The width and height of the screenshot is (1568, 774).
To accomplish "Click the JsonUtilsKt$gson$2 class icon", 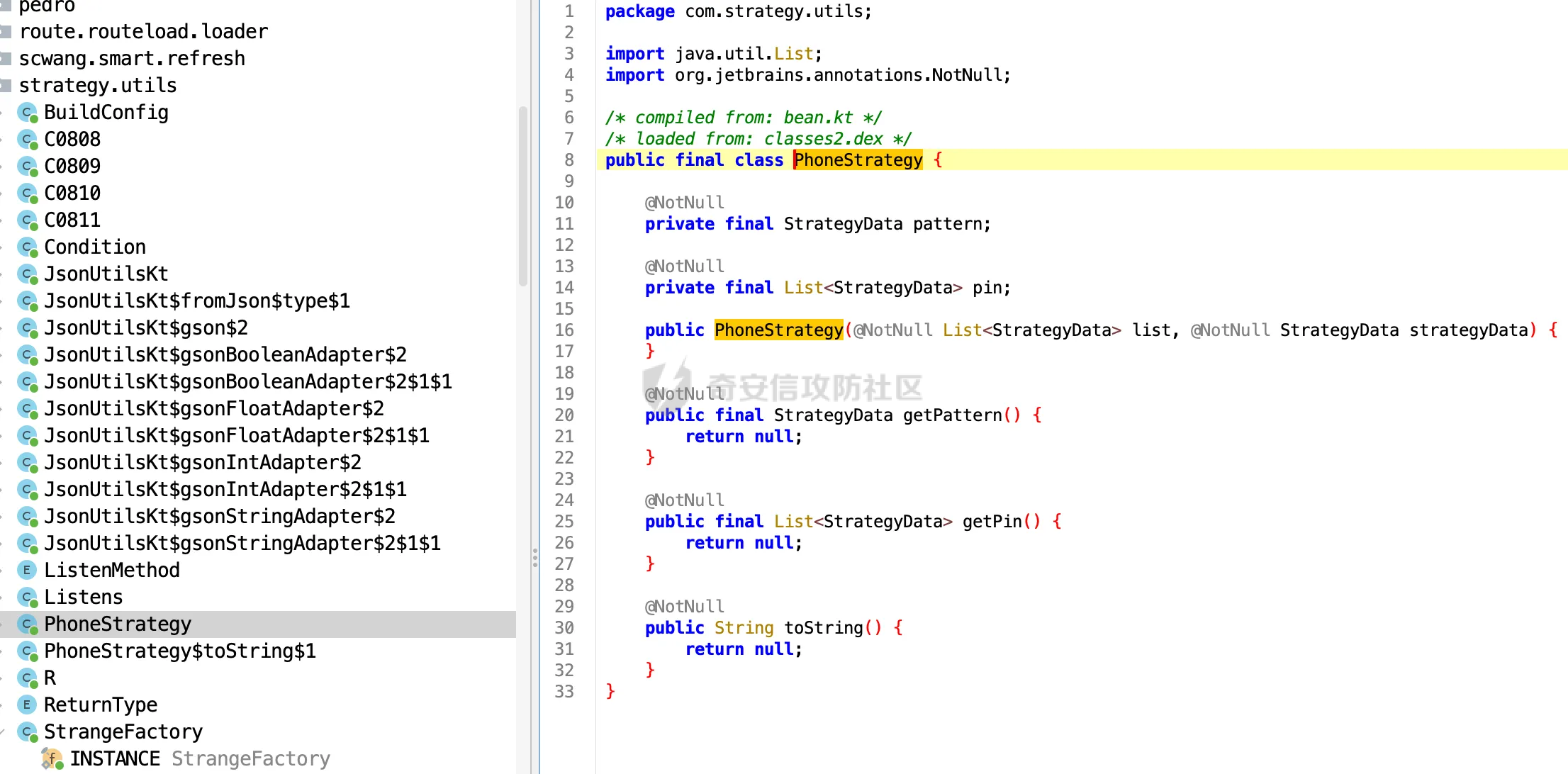I will 28,328.
